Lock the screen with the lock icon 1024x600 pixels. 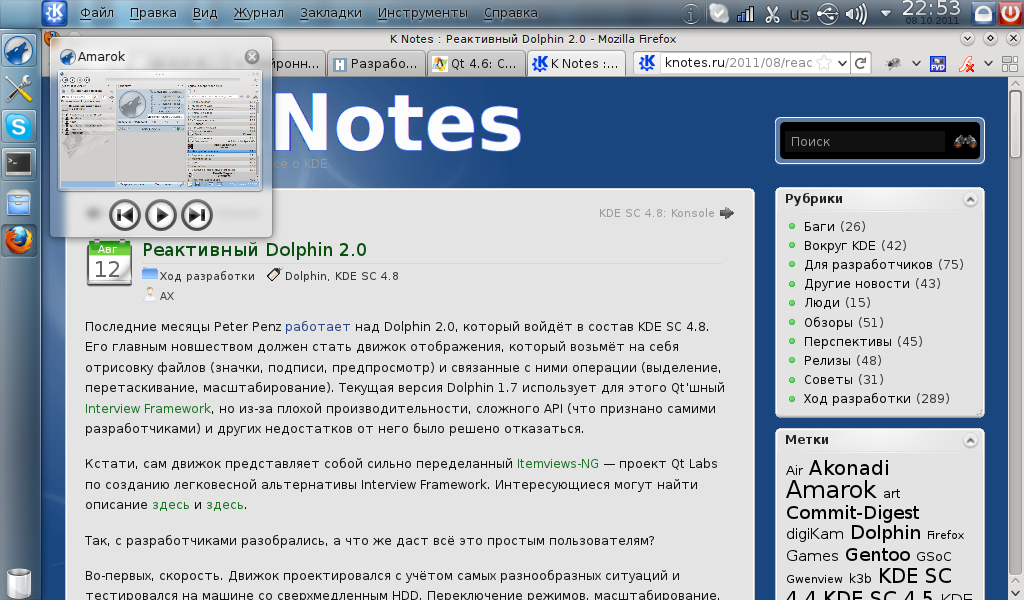point(983,13)
